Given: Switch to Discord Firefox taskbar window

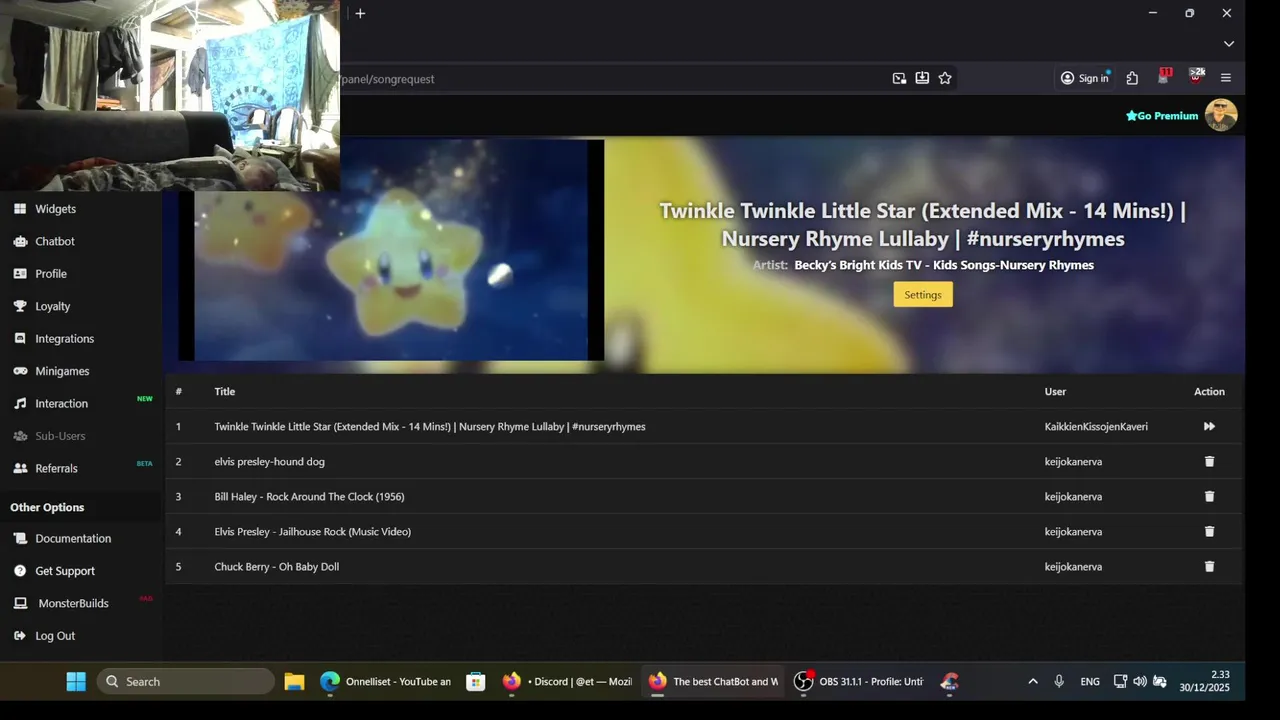Looking at the screenshot, I should click(567, 681).
